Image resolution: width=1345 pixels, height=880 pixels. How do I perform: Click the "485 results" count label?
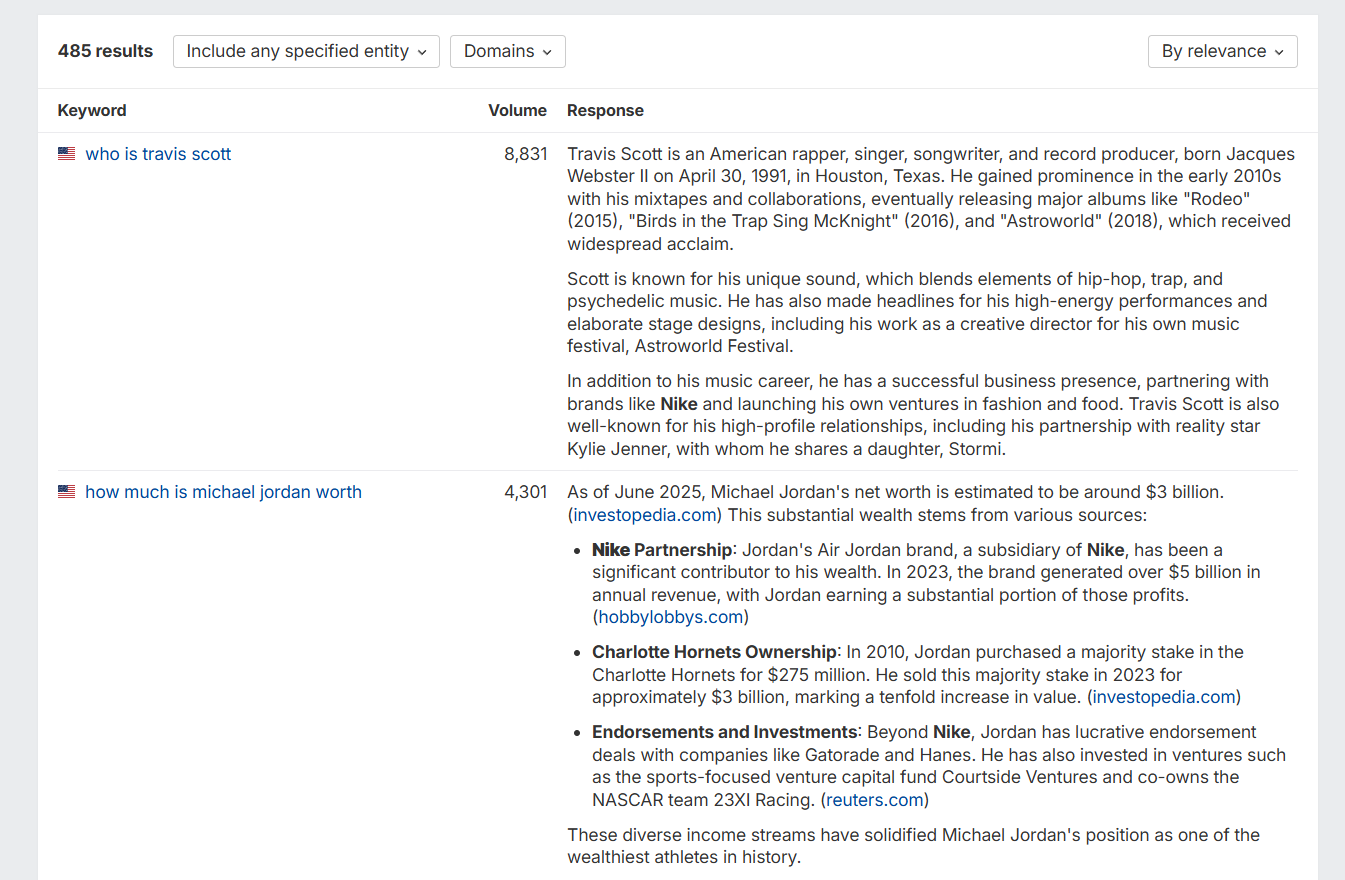[x=105, y=51]
